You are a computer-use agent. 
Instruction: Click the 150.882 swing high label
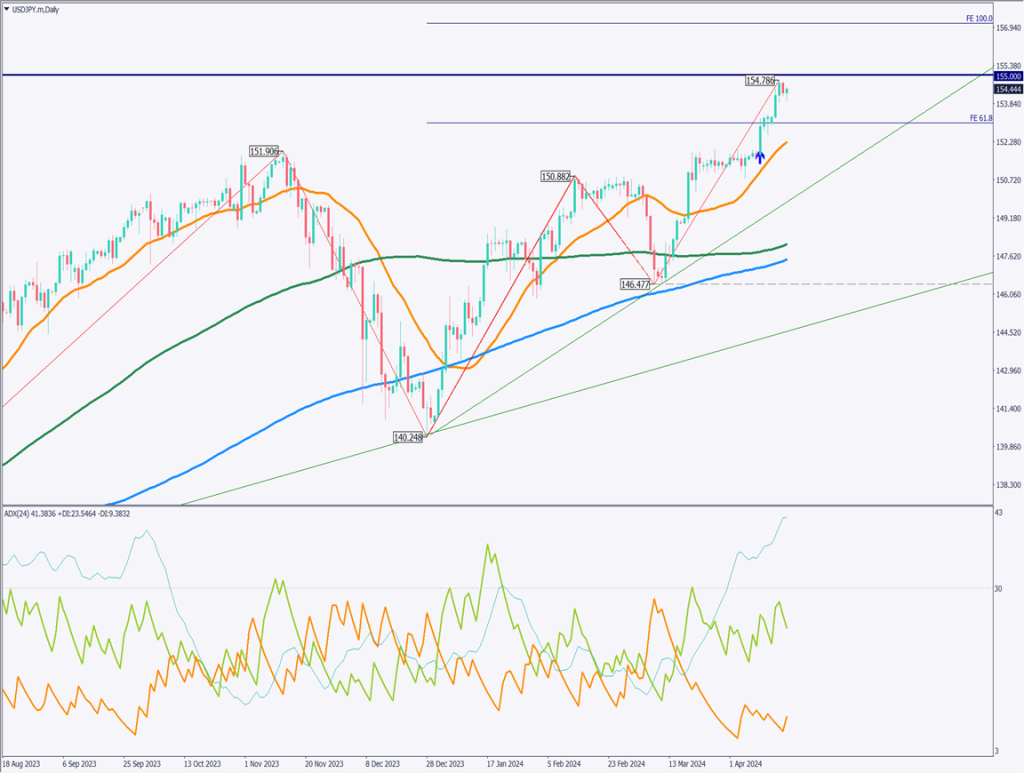coord(556,177)
